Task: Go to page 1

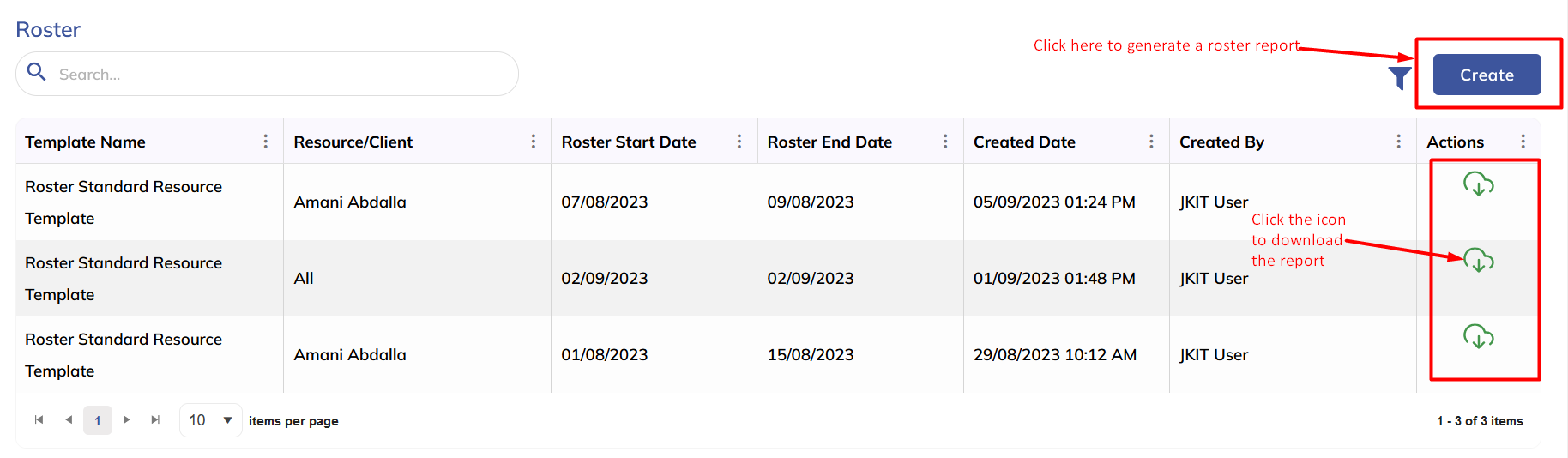Action: tap(98, 420)
